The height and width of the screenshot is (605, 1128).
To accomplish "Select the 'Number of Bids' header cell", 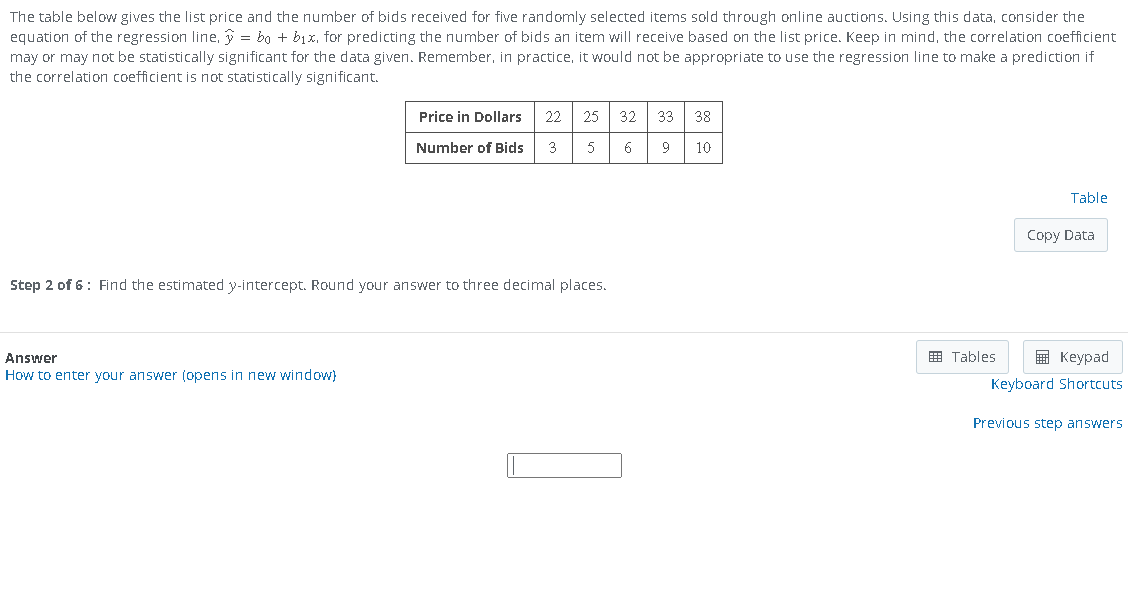I will [x=469, y=148].
